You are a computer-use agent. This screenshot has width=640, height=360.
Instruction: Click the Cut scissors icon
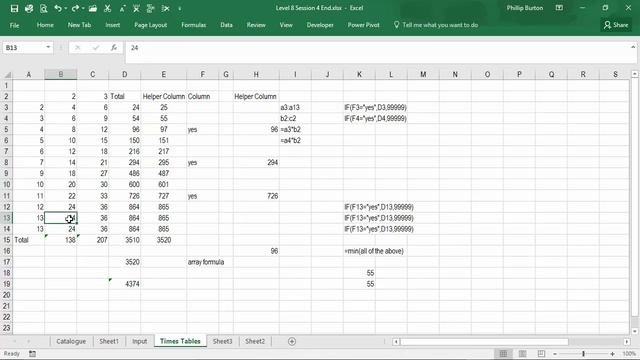[107, 9]
